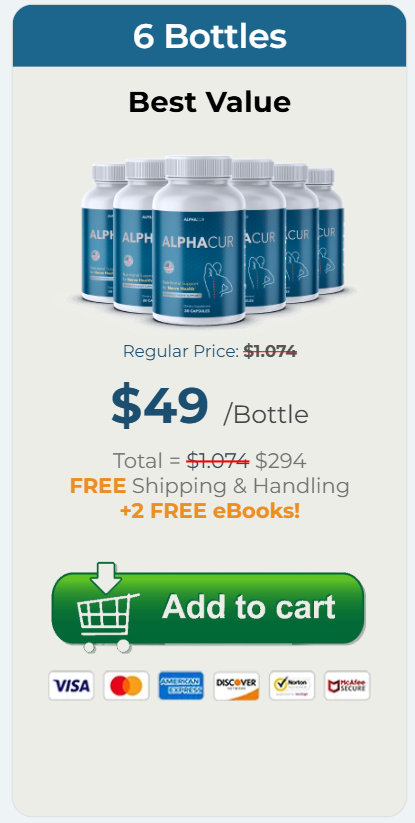Click the Norton security badge
Image resolution: width=415 pixels, height=823 pixels.
tap(292, 685)
